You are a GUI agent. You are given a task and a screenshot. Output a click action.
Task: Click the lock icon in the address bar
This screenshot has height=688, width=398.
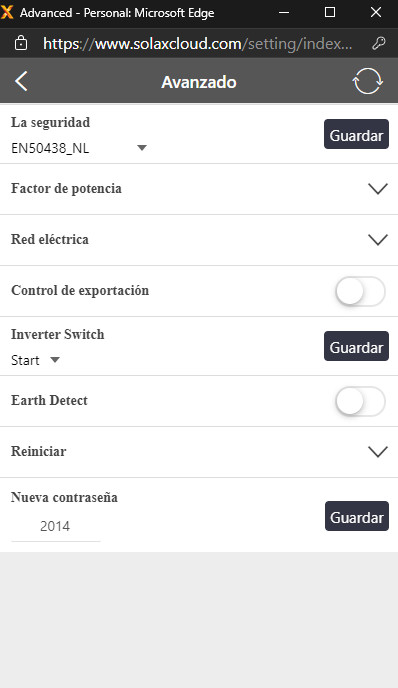(x=21, y=43)
